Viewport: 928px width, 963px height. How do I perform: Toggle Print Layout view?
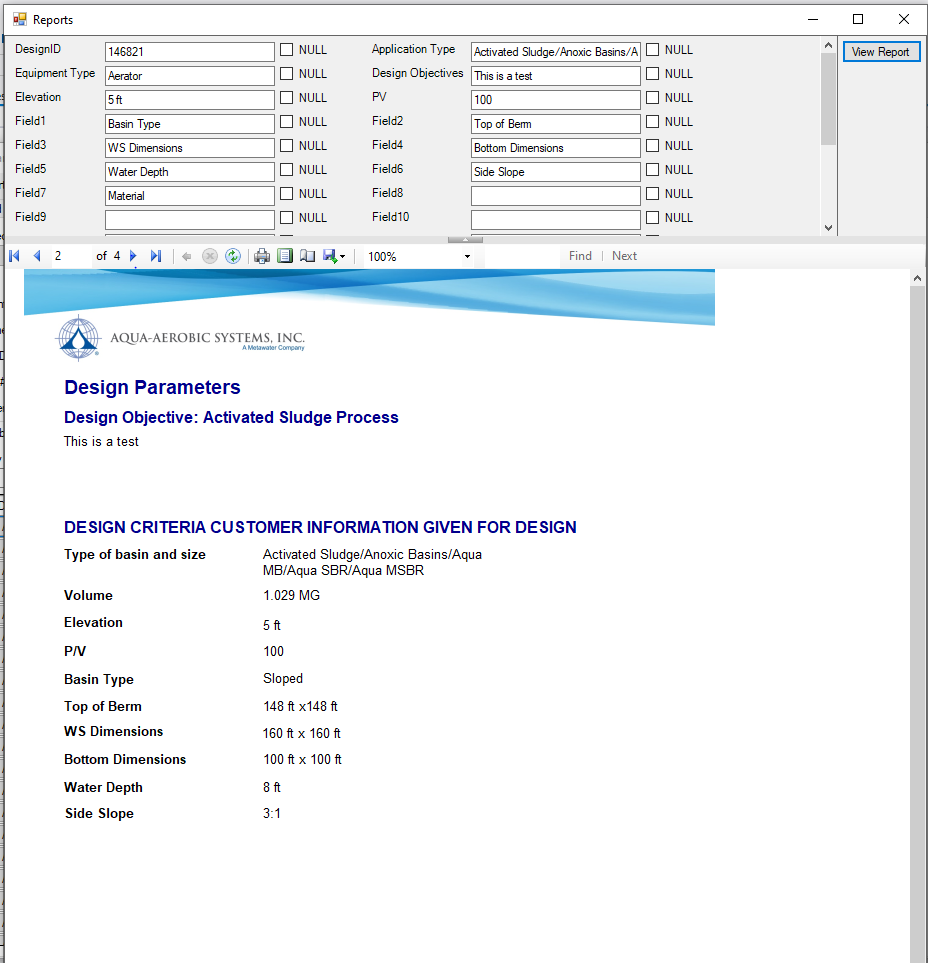(285, 256)
